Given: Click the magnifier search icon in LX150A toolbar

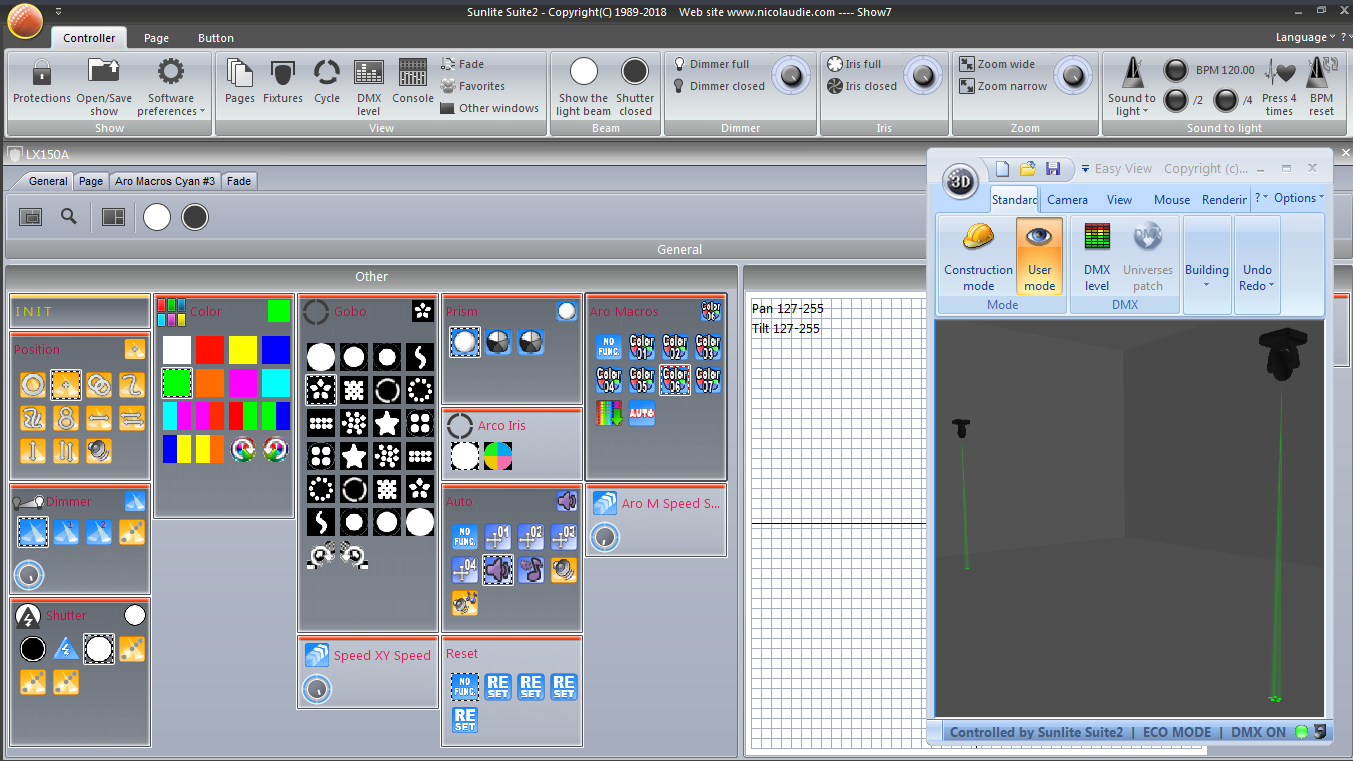Looking at the screenshot, I should pos(69,216).
